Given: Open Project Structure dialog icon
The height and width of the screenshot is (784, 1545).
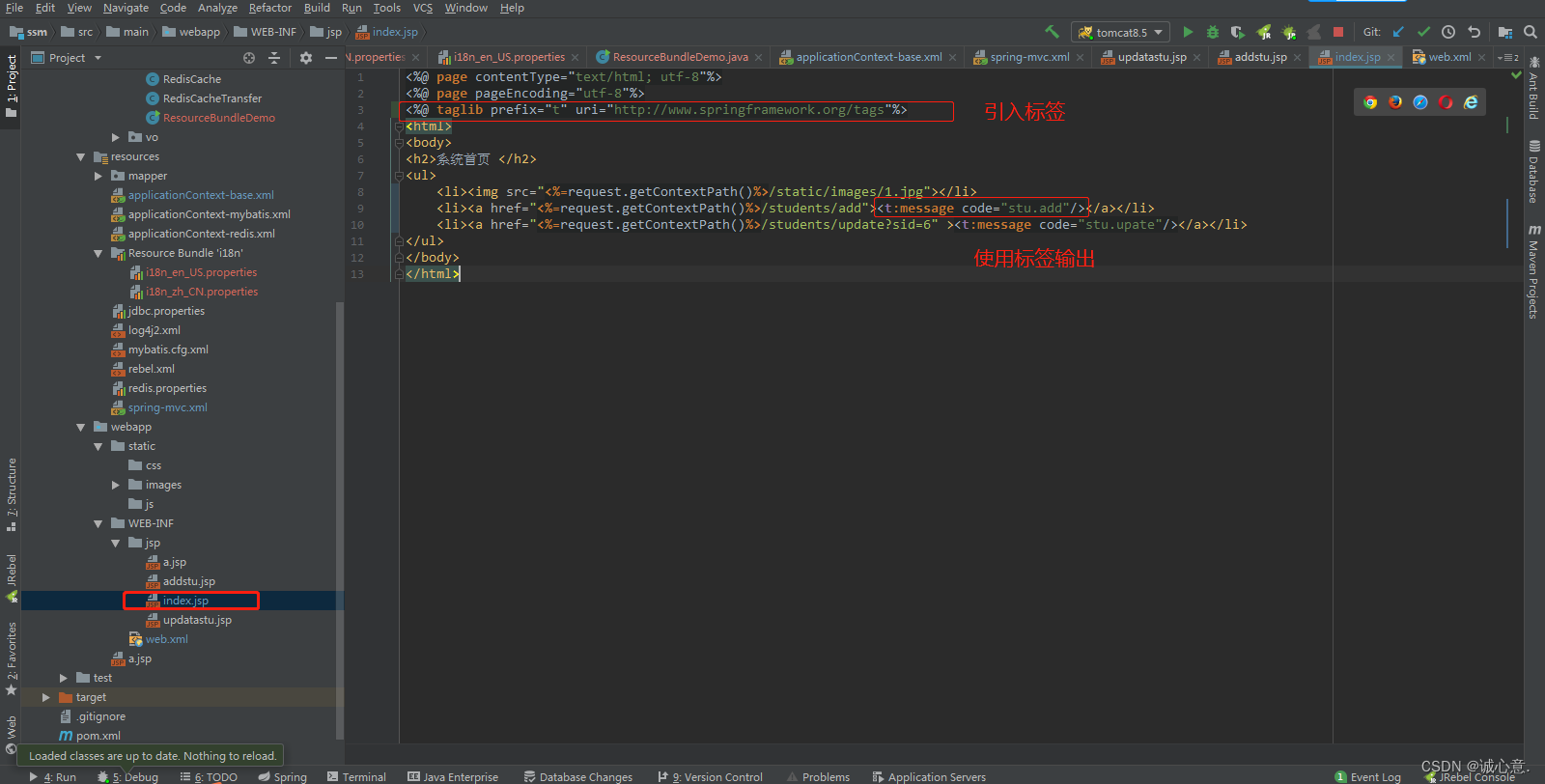Looking at the screenshot, I should point(1505,32).
